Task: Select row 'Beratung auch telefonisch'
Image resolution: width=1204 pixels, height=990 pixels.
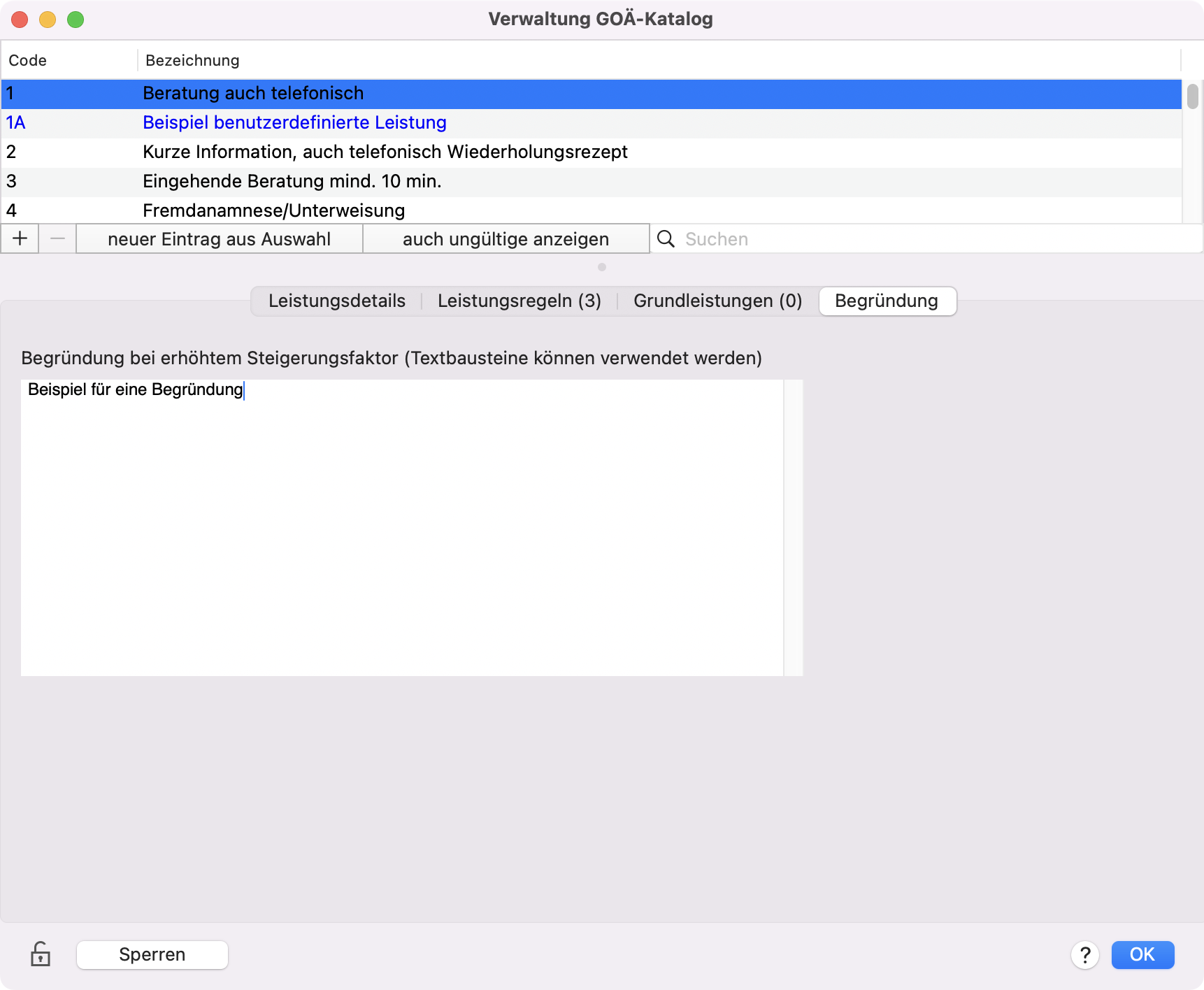Action: pos(592,93)
